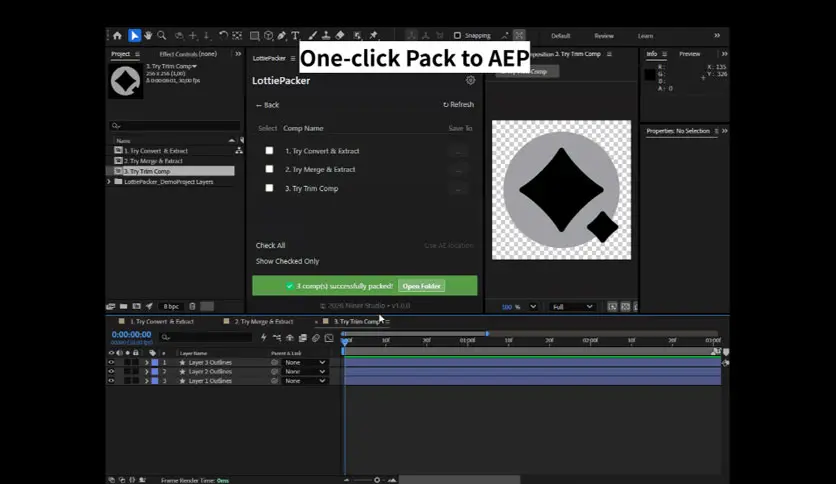This screenshot has height=484, width=836.
Task: Select the Selection arrow tool
Action: tap(134, 36)
